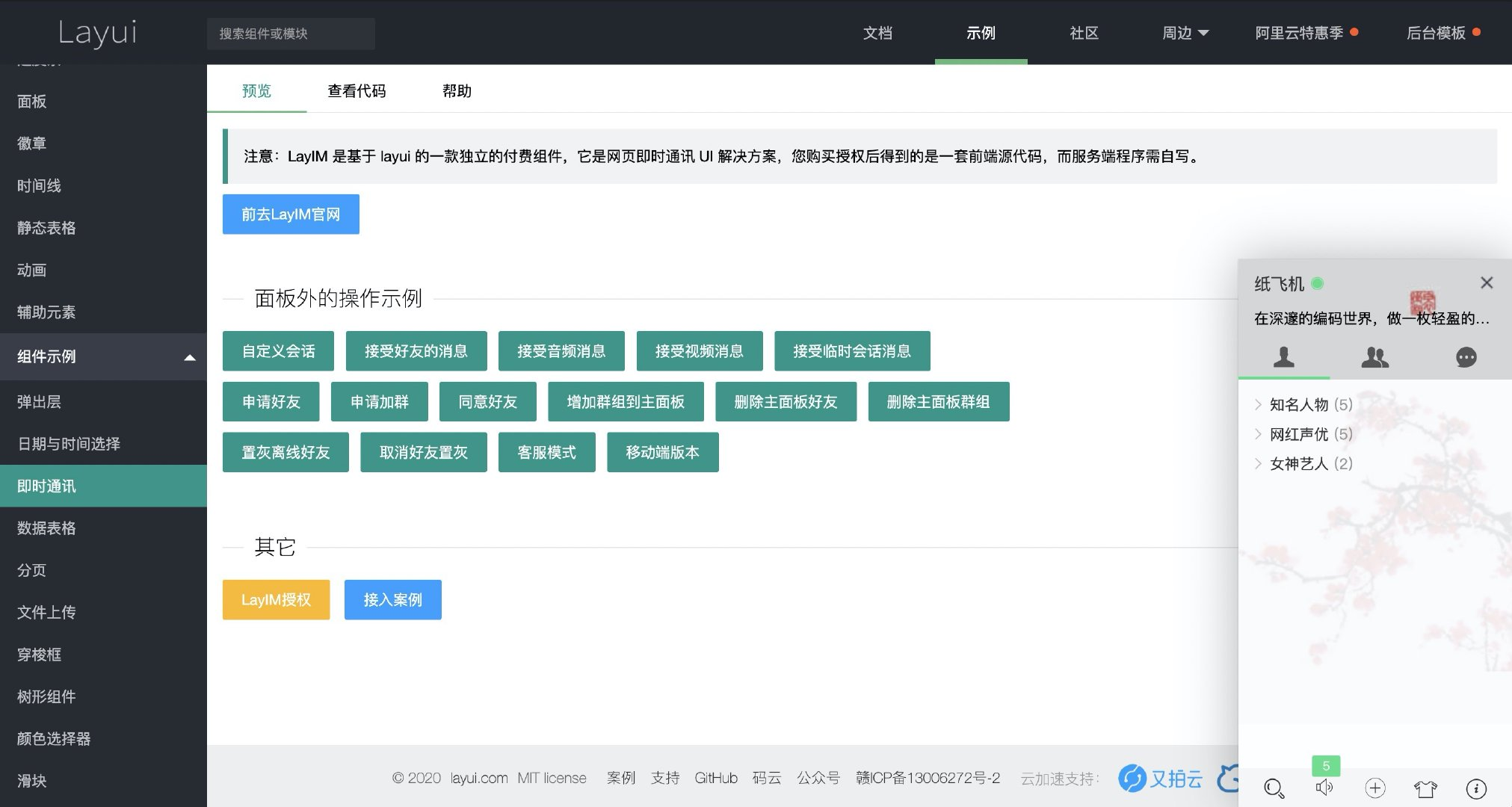Image resolution: width=1512 pixels, height=807 pixels.
Task: Switch to the 预览 tab
Action: point(256,91)
